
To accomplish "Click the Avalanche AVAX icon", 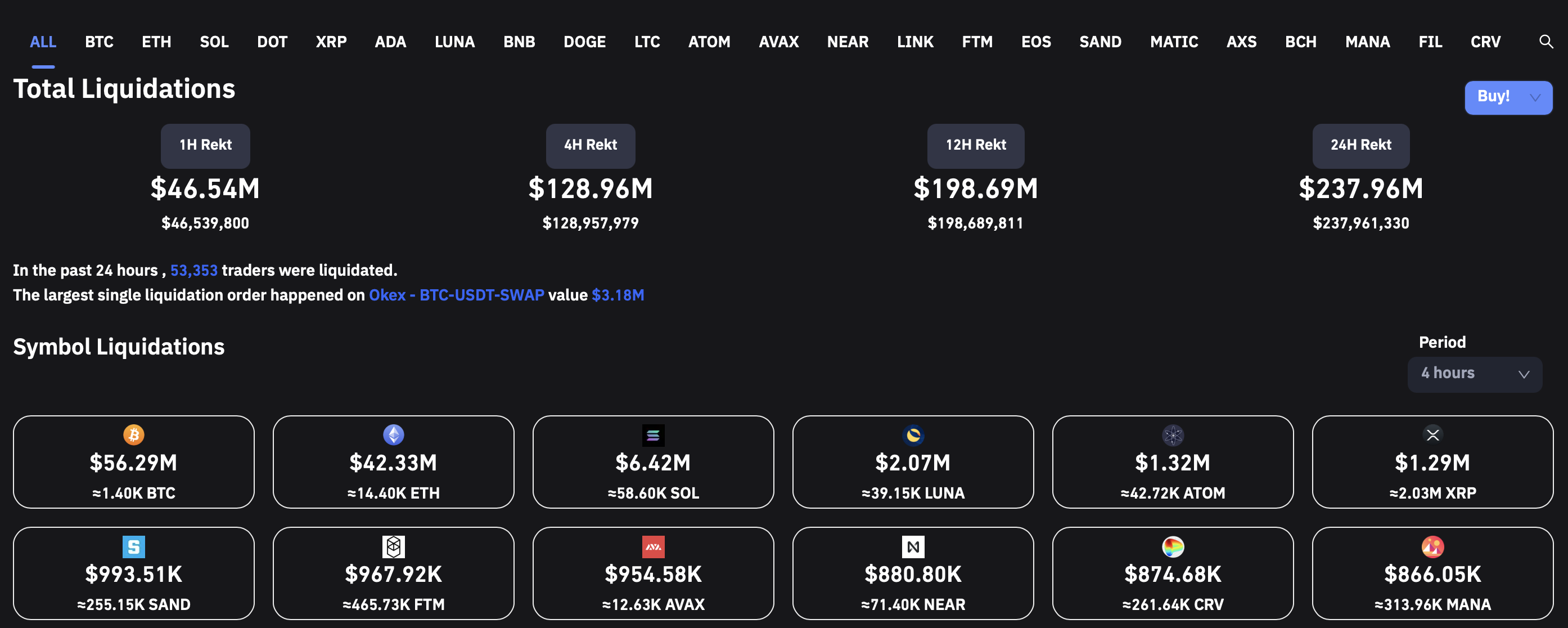I will pos(653,546).
